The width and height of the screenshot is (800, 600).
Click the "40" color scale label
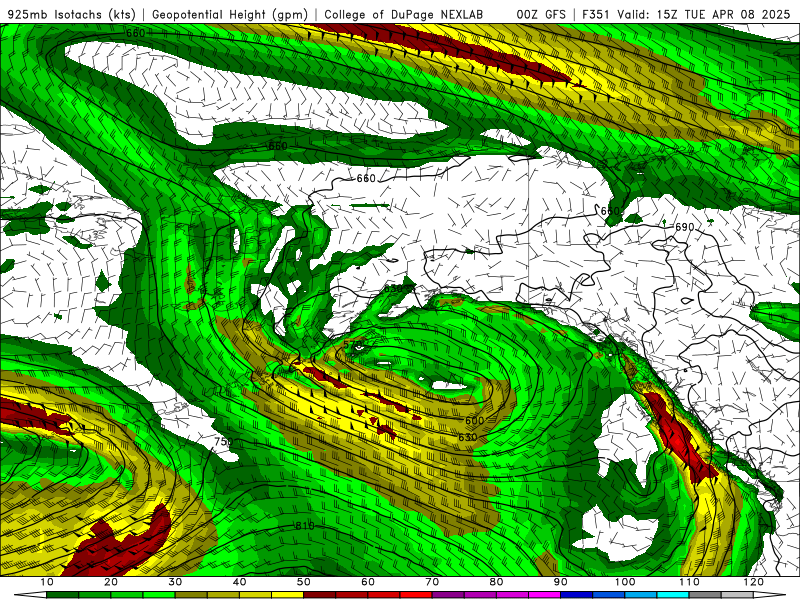coord(239,582)
